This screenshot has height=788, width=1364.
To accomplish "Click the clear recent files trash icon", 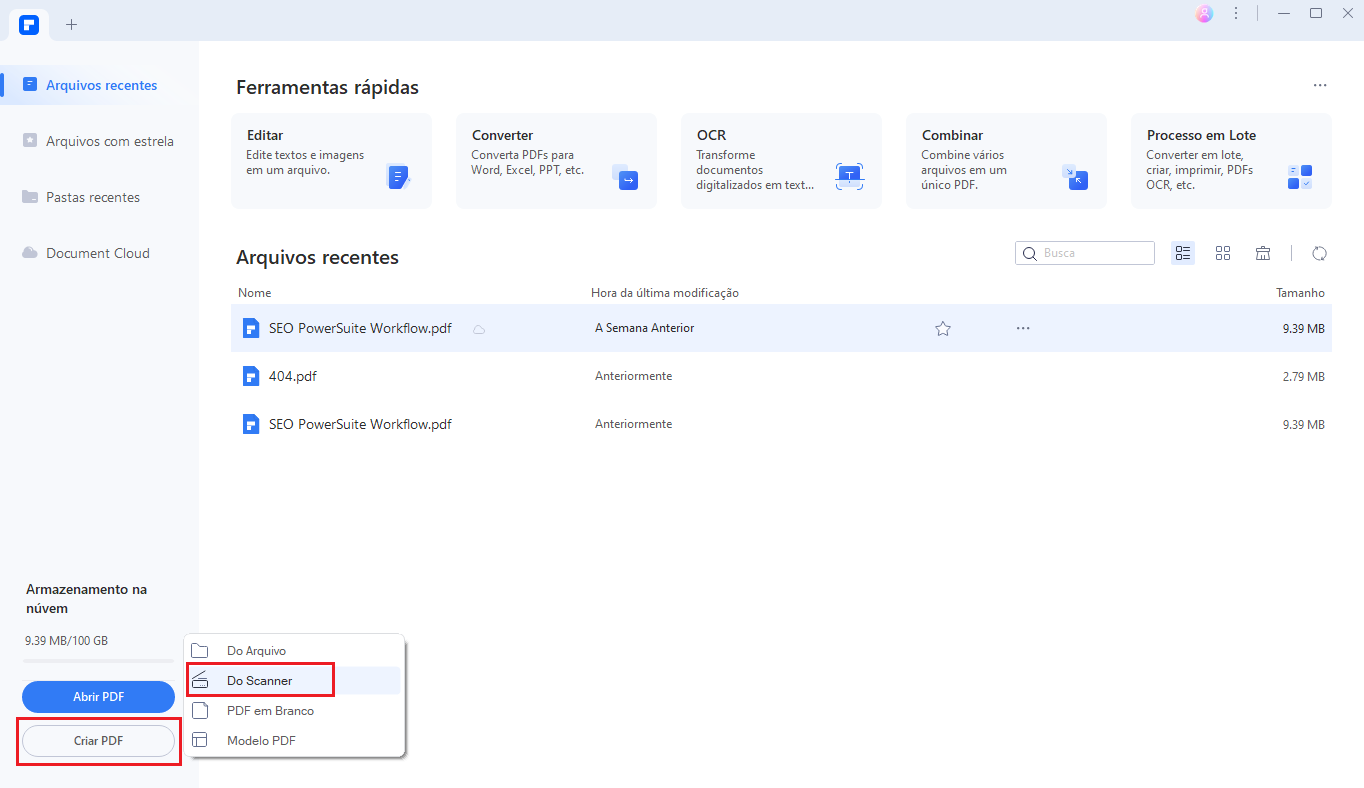I will click(x=1263, y=253).
